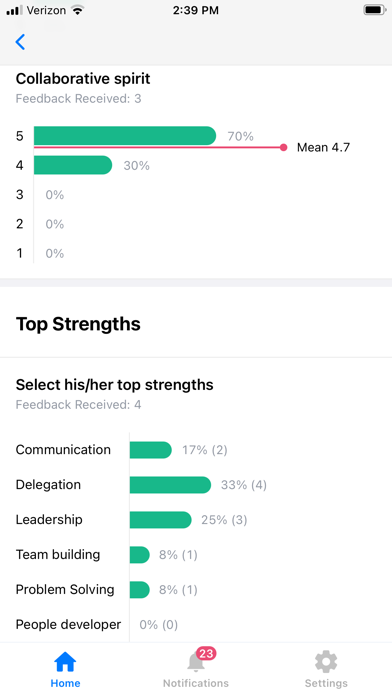Select the 70% bar for rating 5
Screen dimensions: 392x696
point(125,135)
